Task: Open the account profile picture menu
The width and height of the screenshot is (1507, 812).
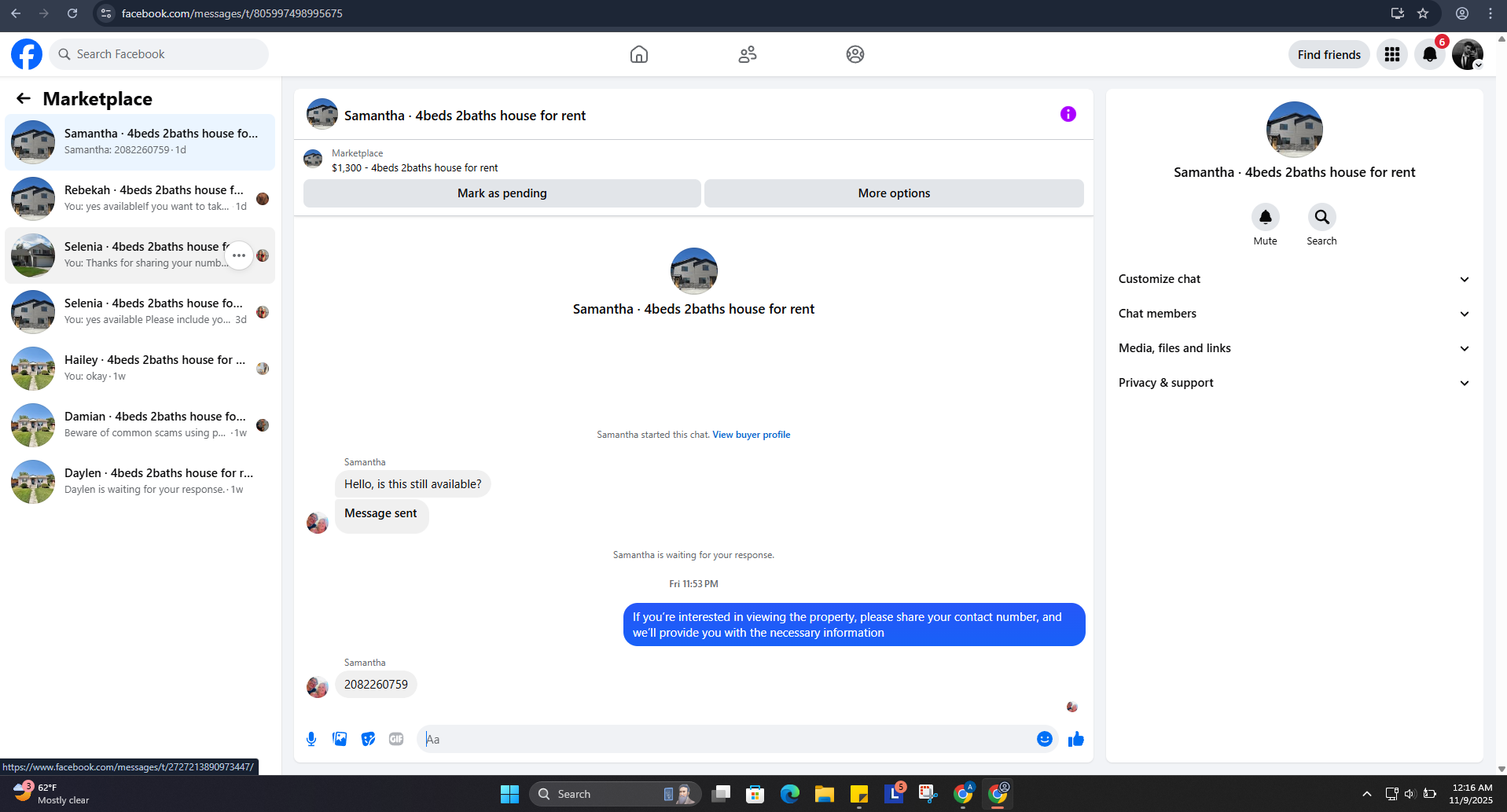Action: (x=1468, y=54)
